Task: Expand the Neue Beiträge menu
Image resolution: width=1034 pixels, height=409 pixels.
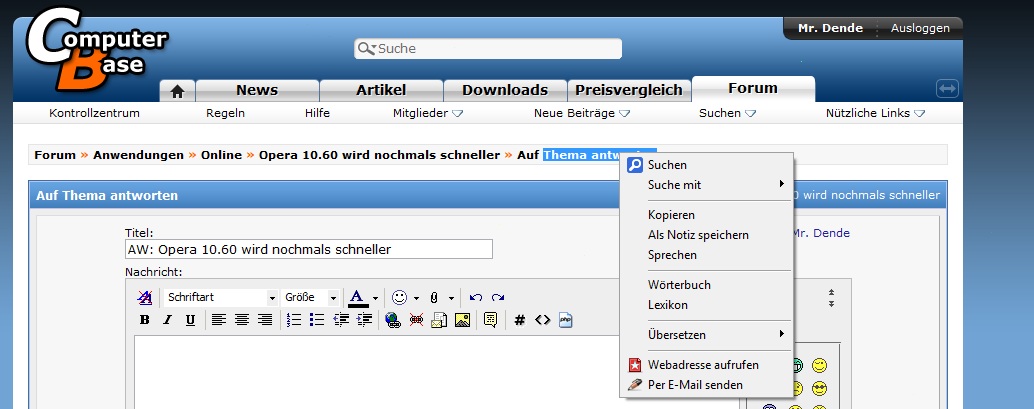Action: (582, 113)
